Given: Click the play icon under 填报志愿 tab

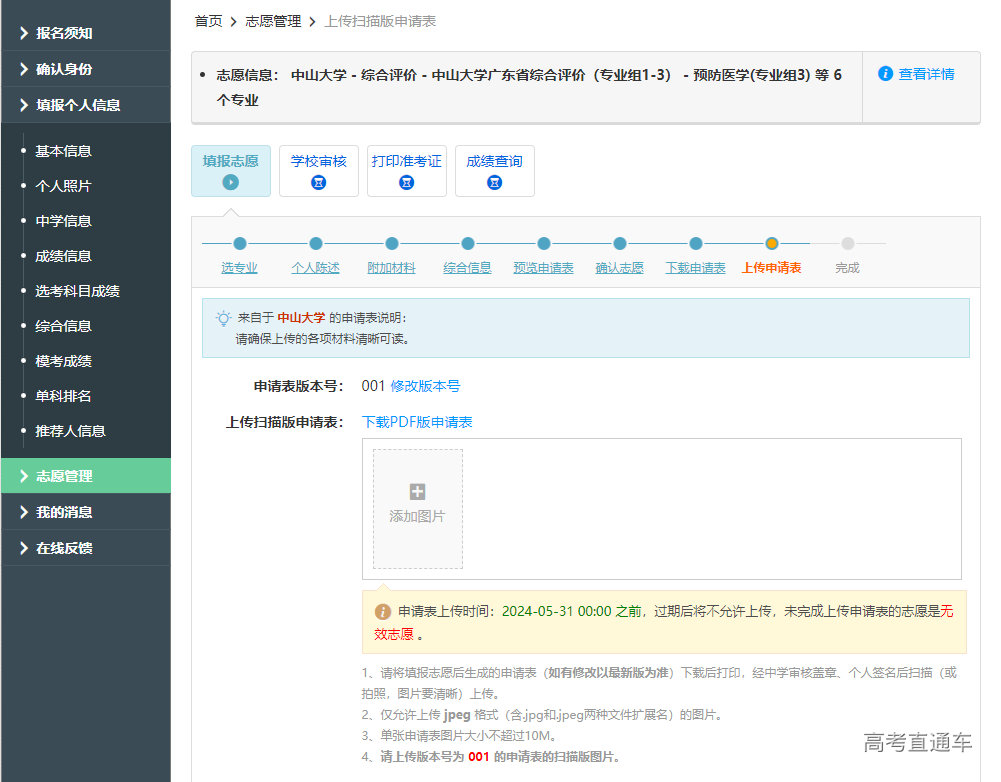Looking at the screenshot, I should [231, 182].
